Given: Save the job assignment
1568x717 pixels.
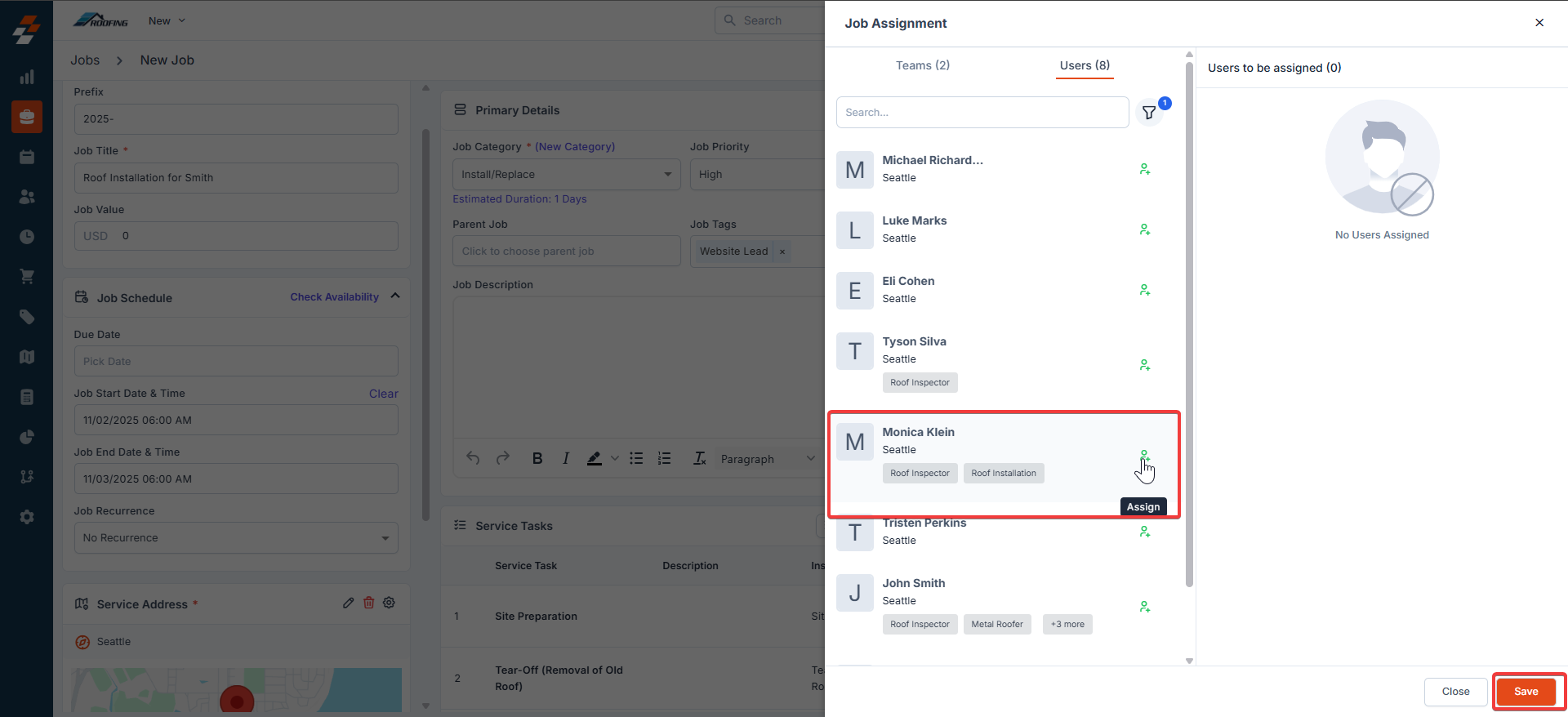Looking at the screenshot, I should coord(1526,692).
